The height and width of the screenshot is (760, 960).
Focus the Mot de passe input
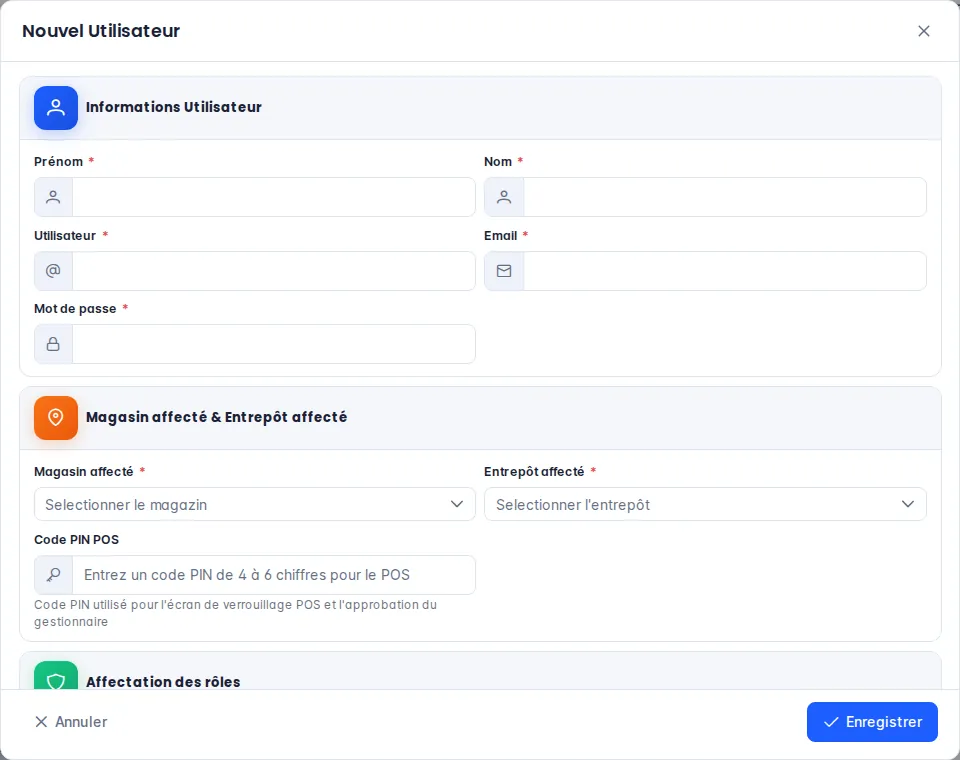pyautogui.click(x=274, y=344)
